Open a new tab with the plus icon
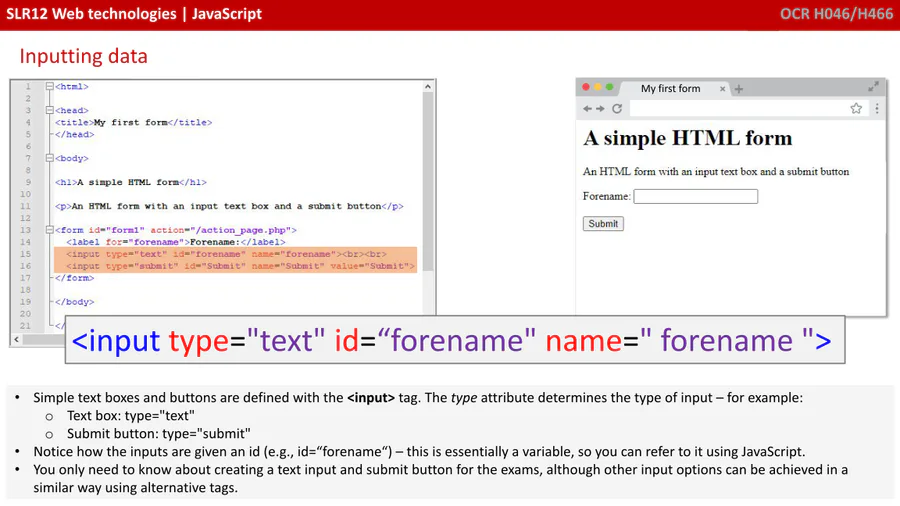Image resolution: width=900 pixels, height=506 pixels. coord(739,89)
